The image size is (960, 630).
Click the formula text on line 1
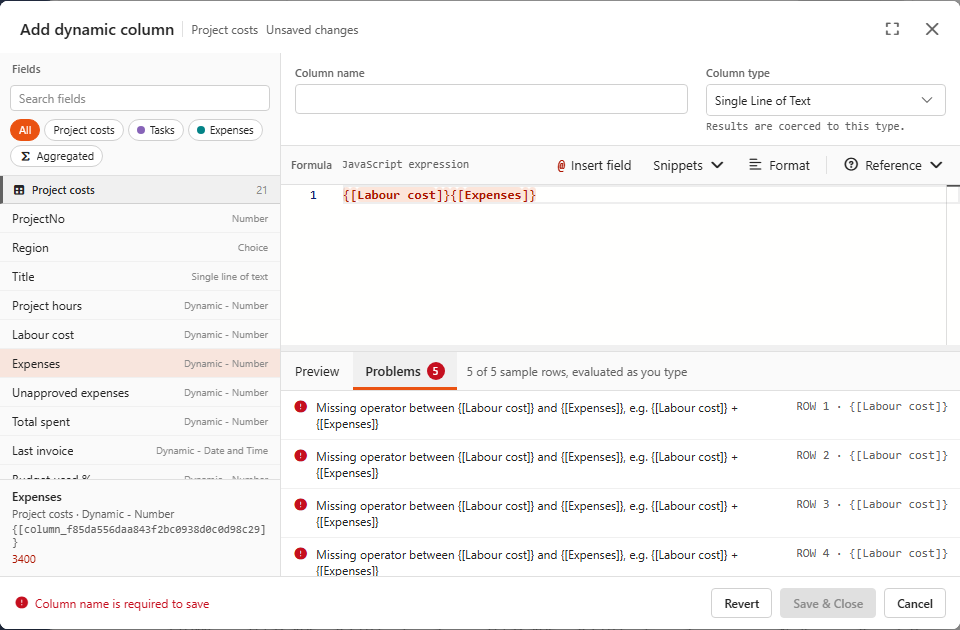(x=440, y=195)
